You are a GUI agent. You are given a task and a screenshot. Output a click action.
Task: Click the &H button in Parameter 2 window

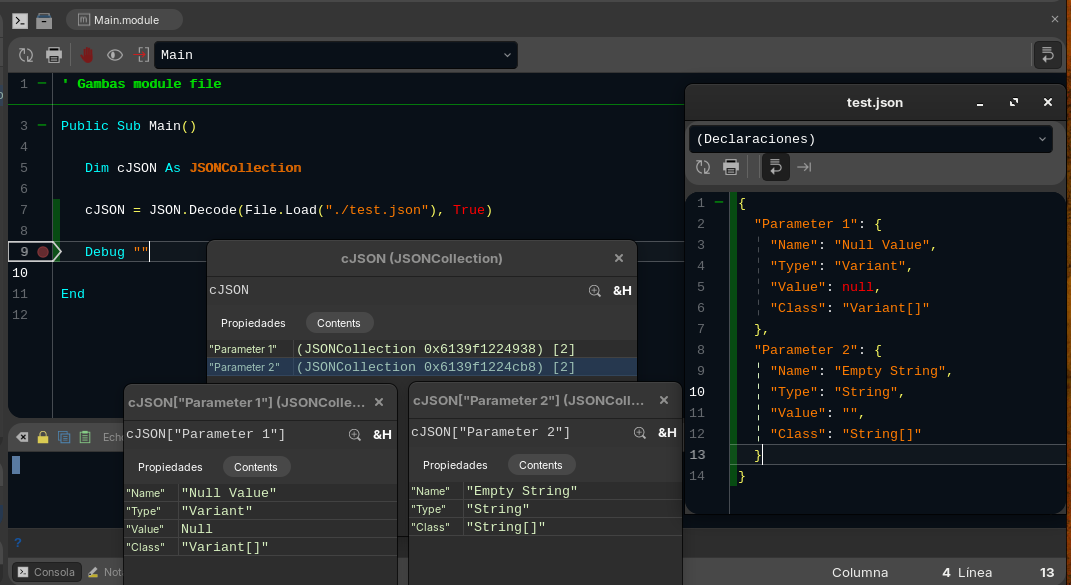pyautogui.click(x=667, y=434)
